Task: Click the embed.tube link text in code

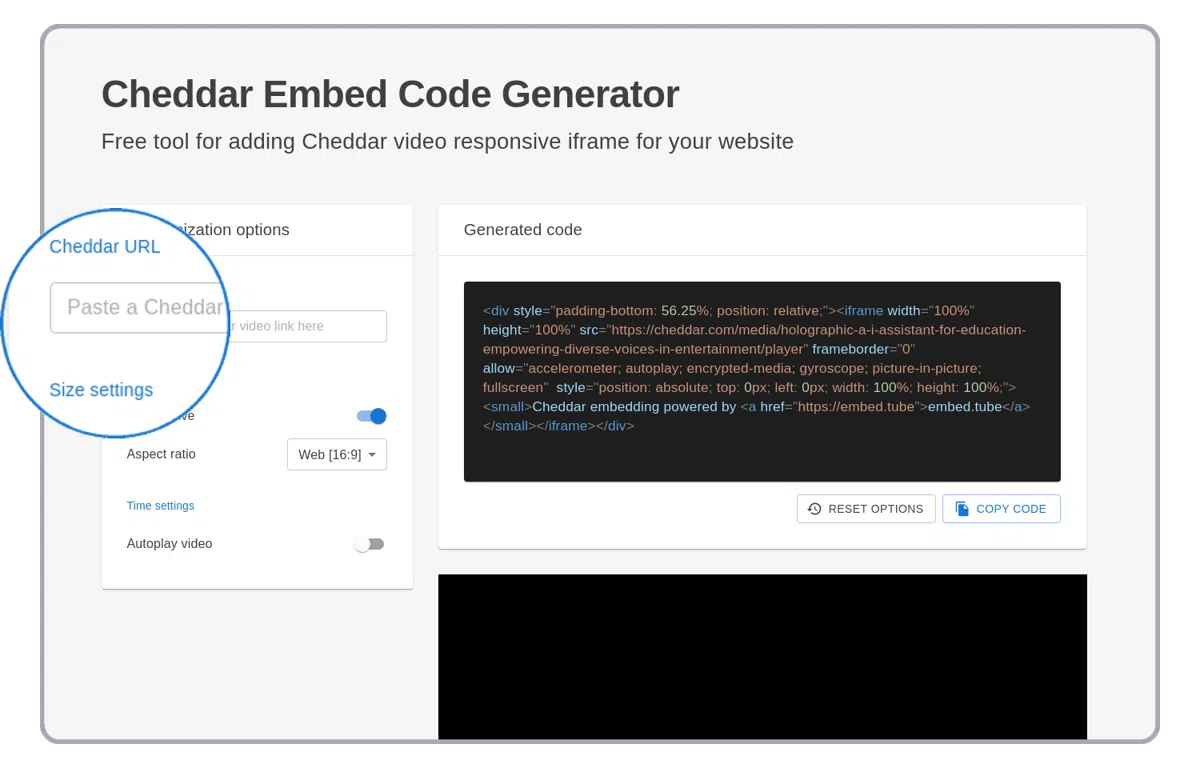Action: click(x=964, y=407)
